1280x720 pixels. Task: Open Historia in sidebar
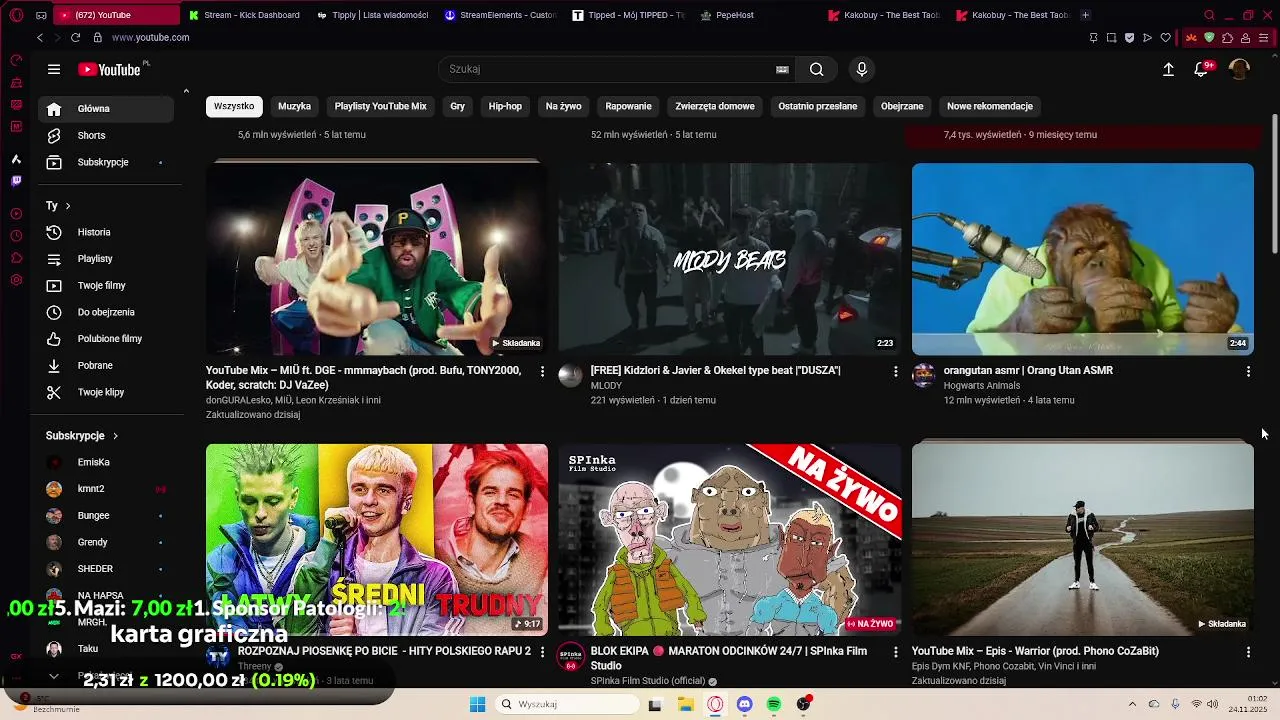point(106,232)
